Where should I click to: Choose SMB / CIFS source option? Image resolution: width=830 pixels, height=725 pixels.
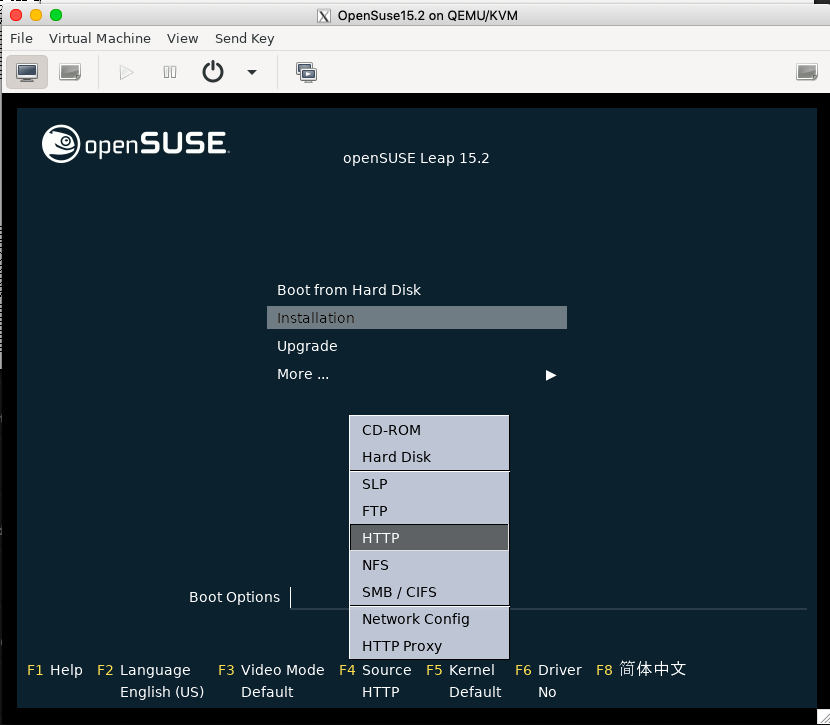[x=429, y=592]
